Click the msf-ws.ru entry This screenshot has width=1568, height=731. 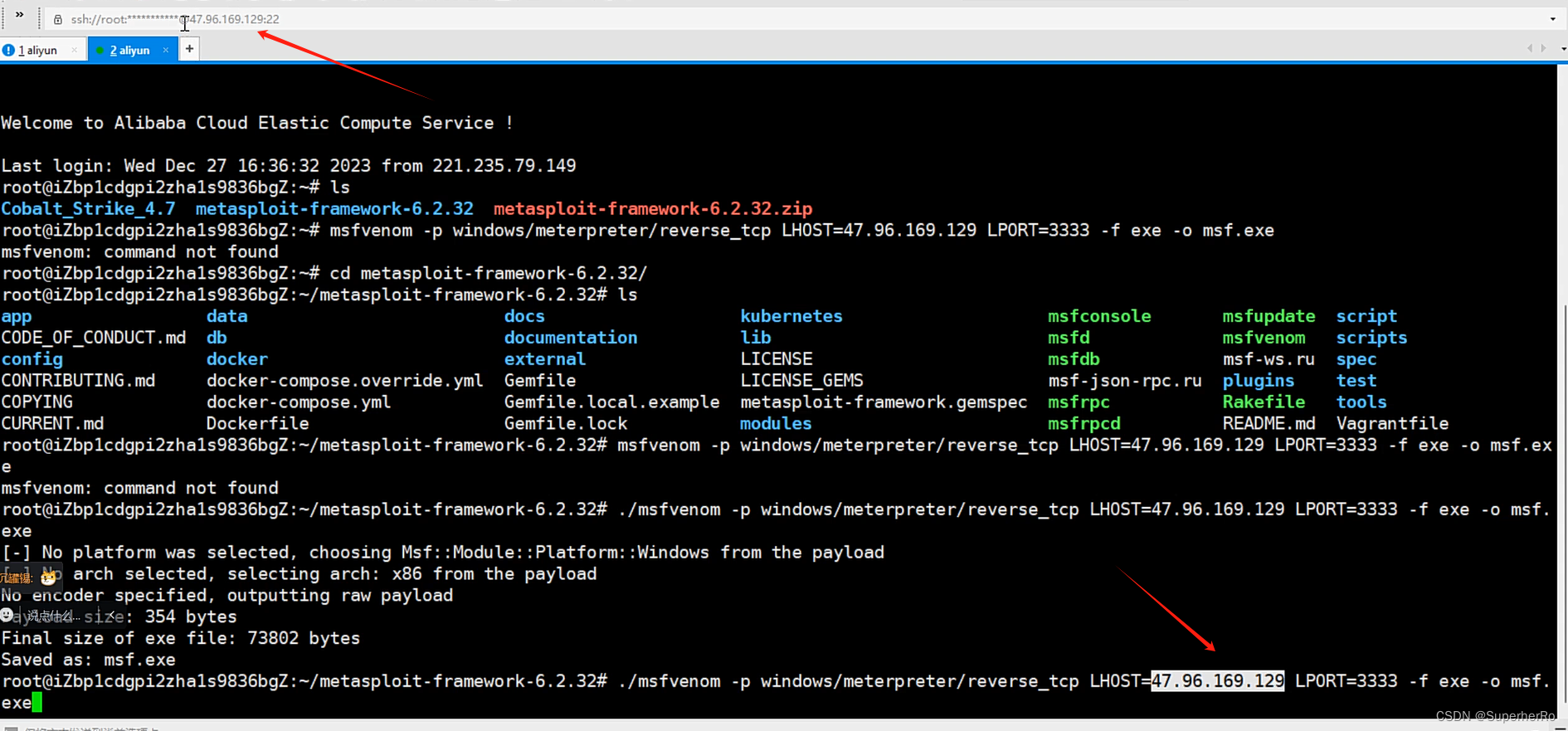(1269, 359)
